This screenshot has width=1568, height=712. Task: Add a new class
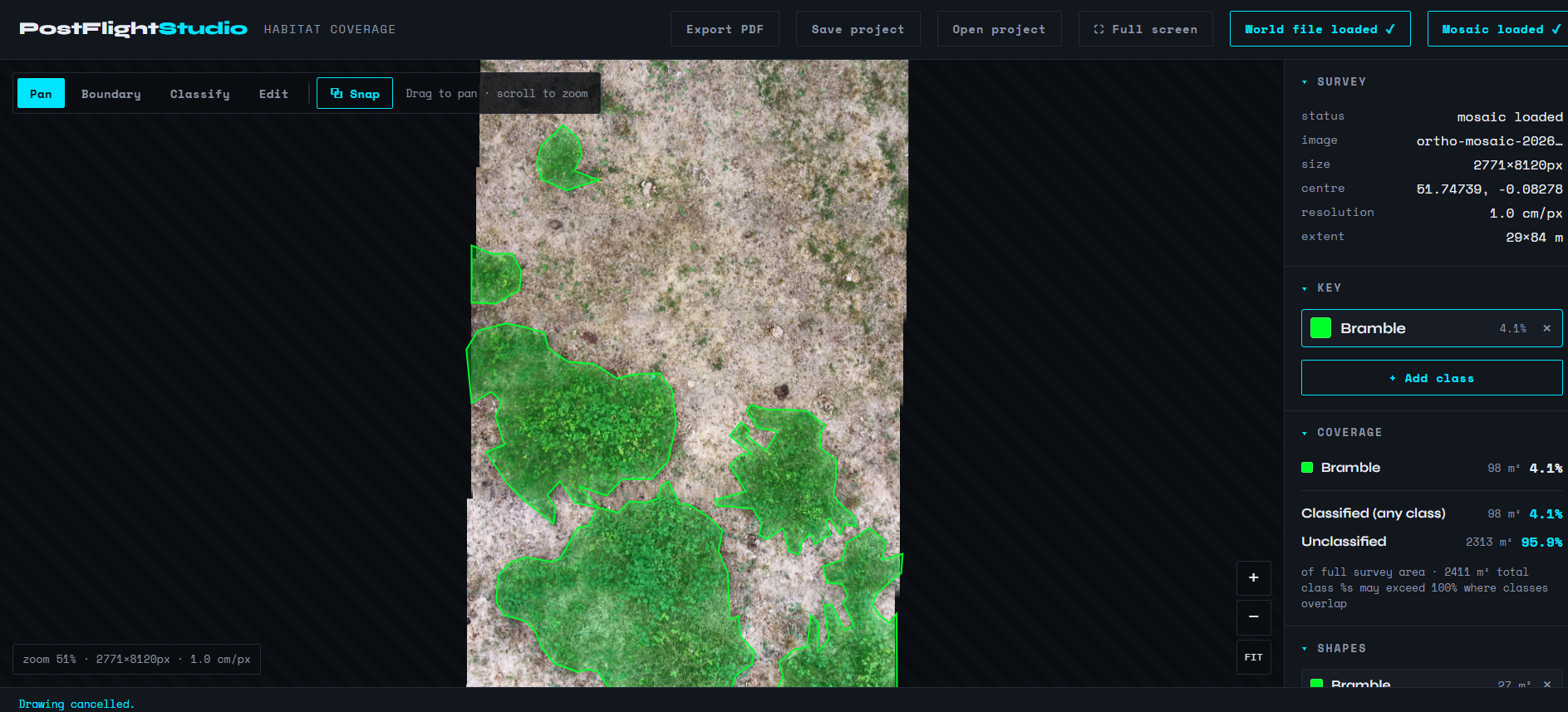pyautogui.click(x=1432, y=378)
